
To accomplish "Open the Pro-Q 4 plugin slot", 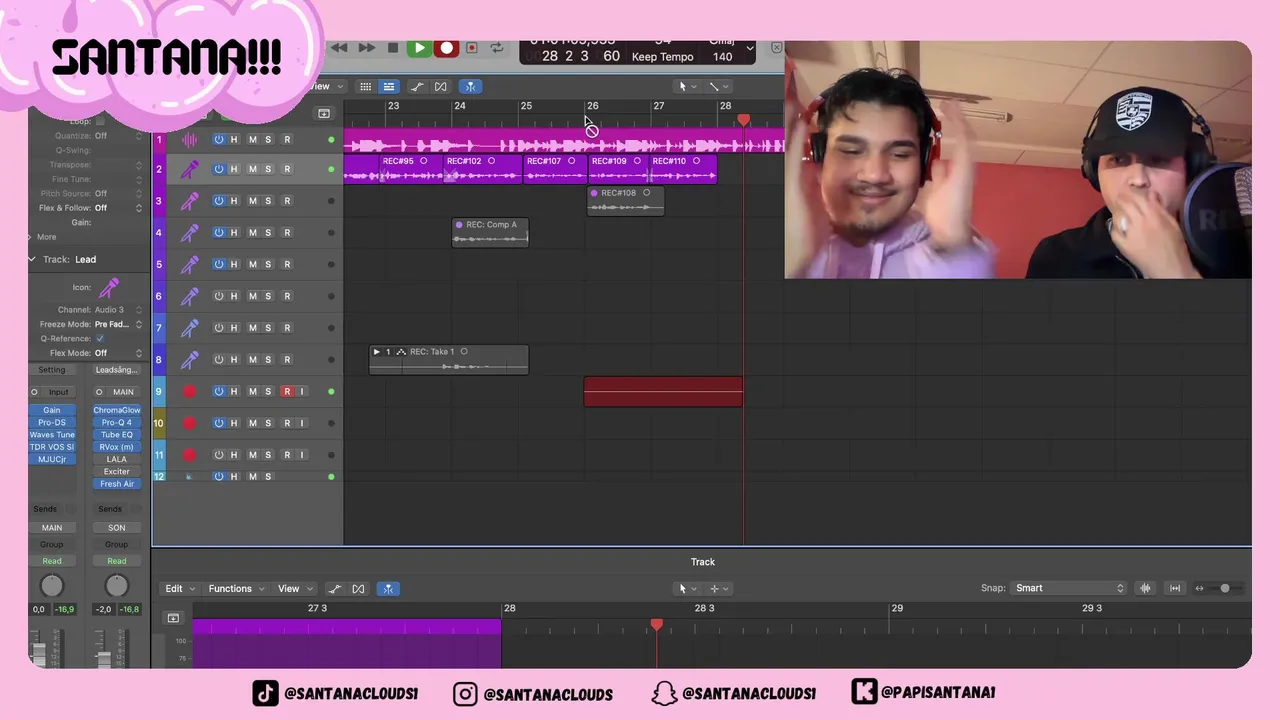I will [117, 422].
